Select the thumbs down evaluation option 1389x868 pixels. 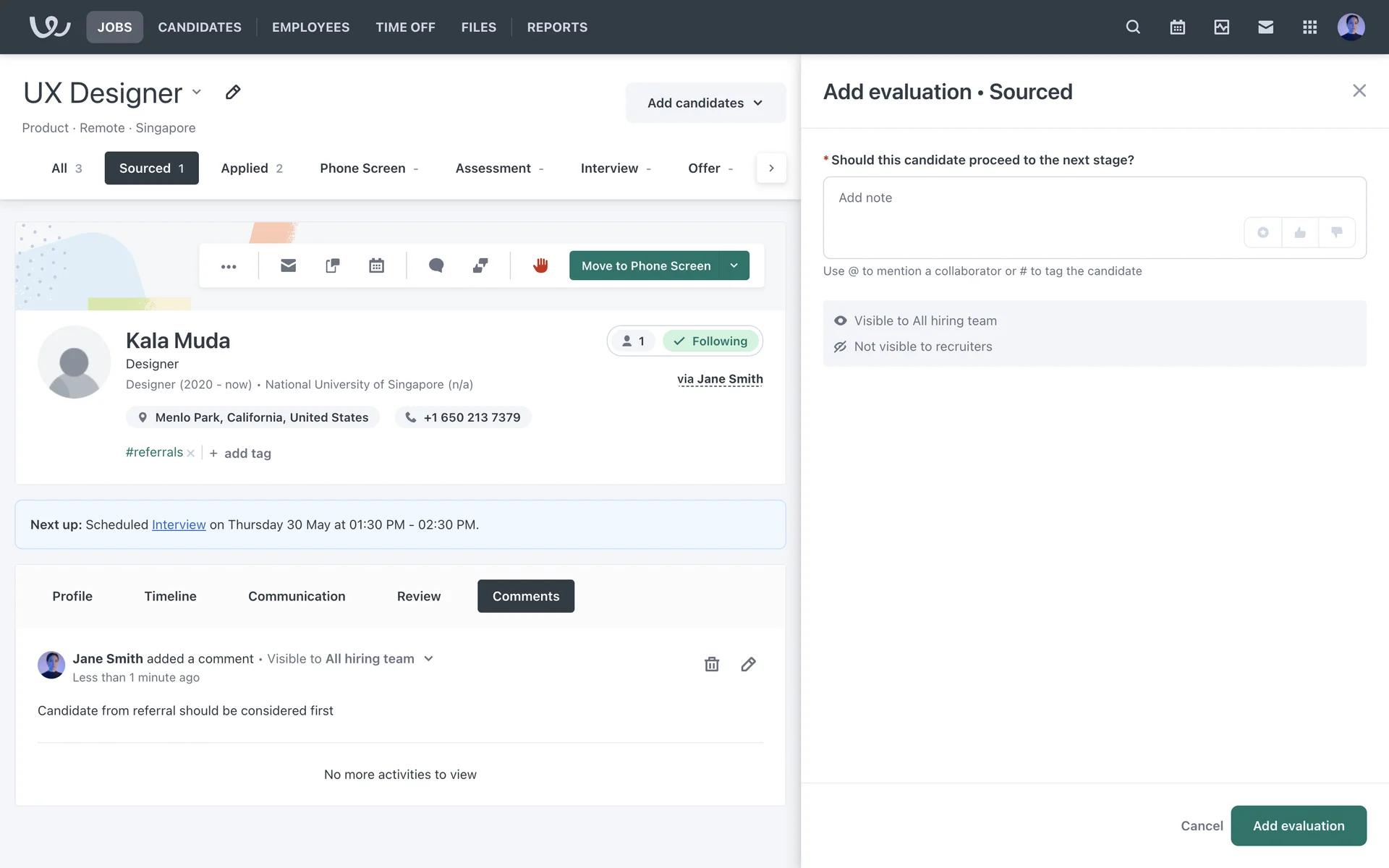click(1336, 233)
